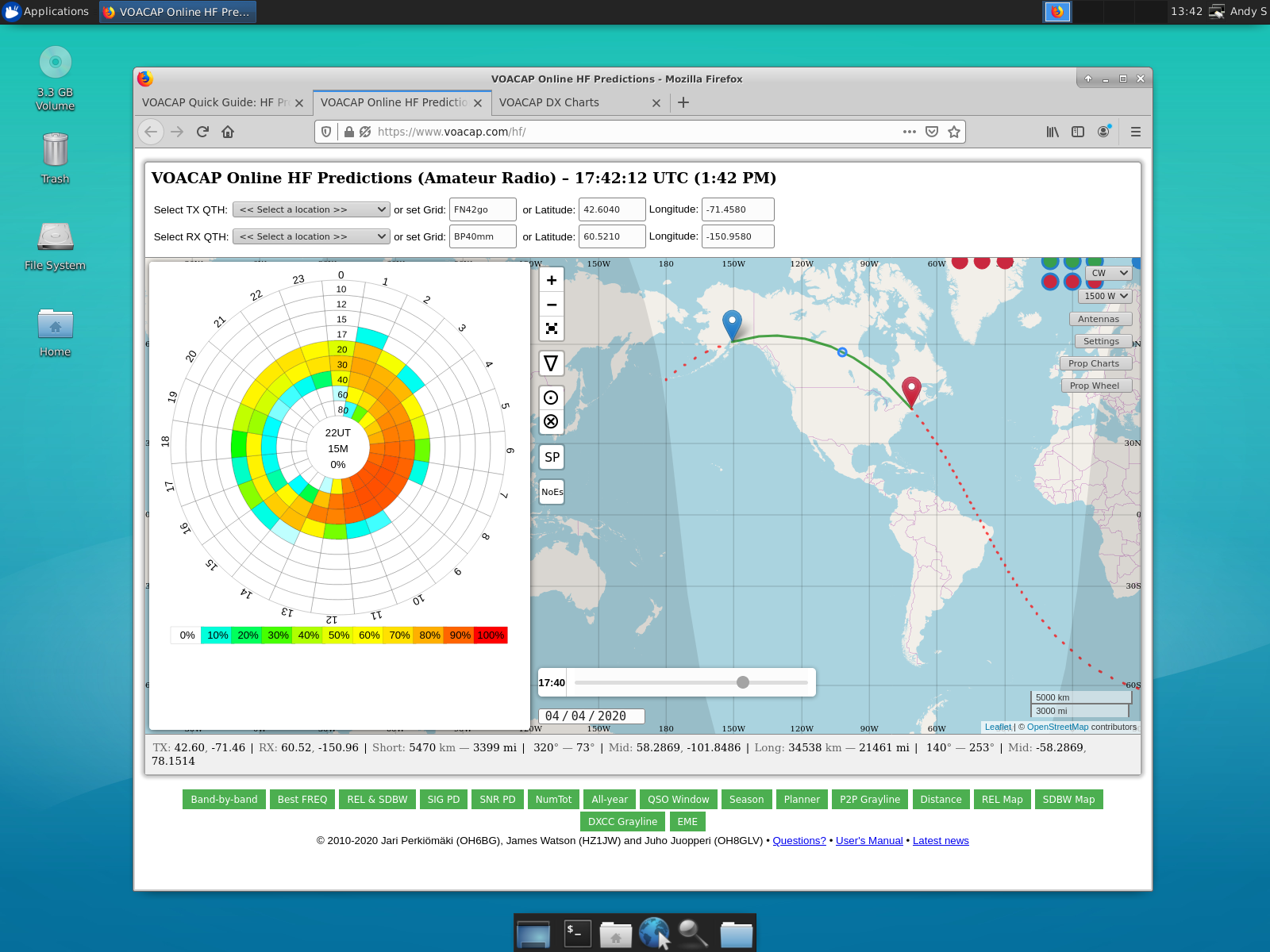This screenshot has width=1270, height=952.
Task: Open the Questions? link
Action: click(x=799, y=840)
